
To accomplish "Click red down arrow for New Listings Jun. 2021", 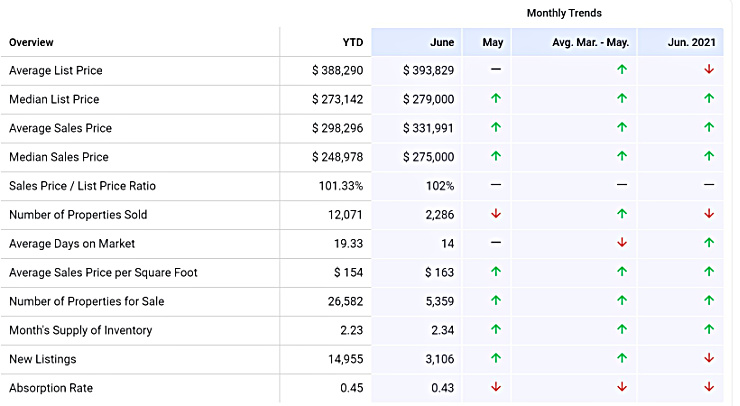I will click(x=708, y=358).
